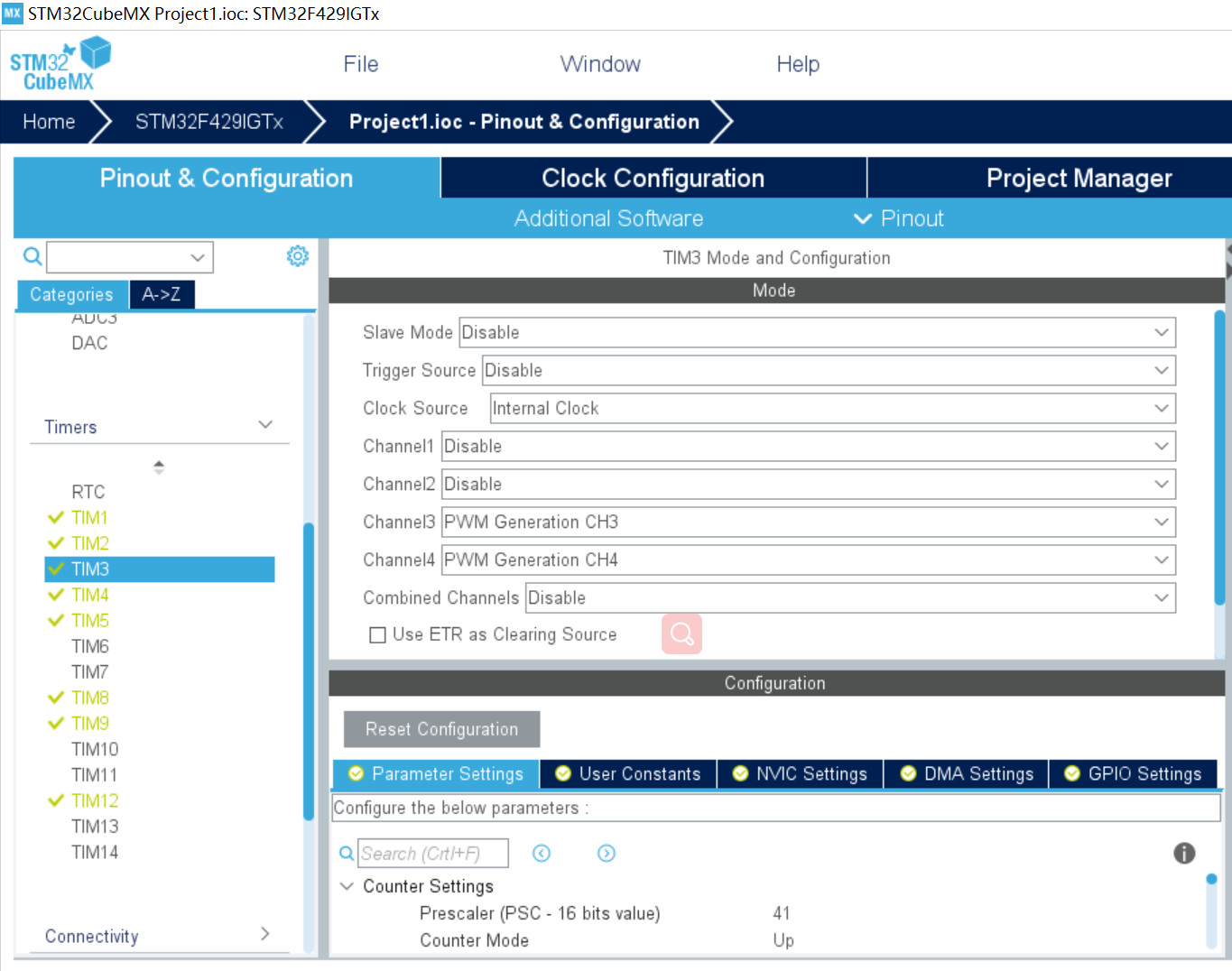1232x971 pixels.
Task: Click the Counter Mode value Up
Action: [783, 940]
